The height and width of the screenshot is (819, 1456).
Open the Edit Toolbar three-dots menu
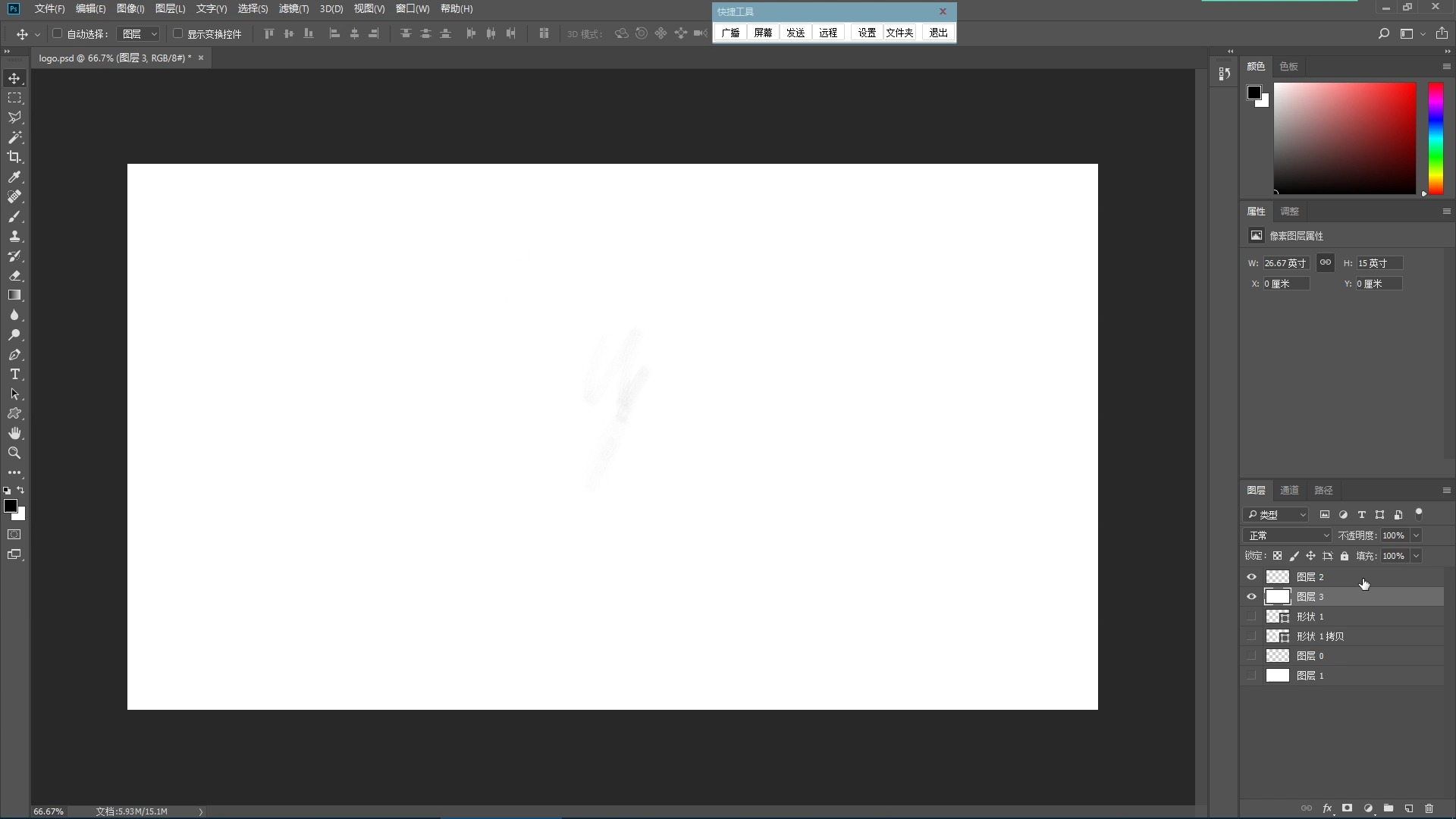[x=14, y=472]
